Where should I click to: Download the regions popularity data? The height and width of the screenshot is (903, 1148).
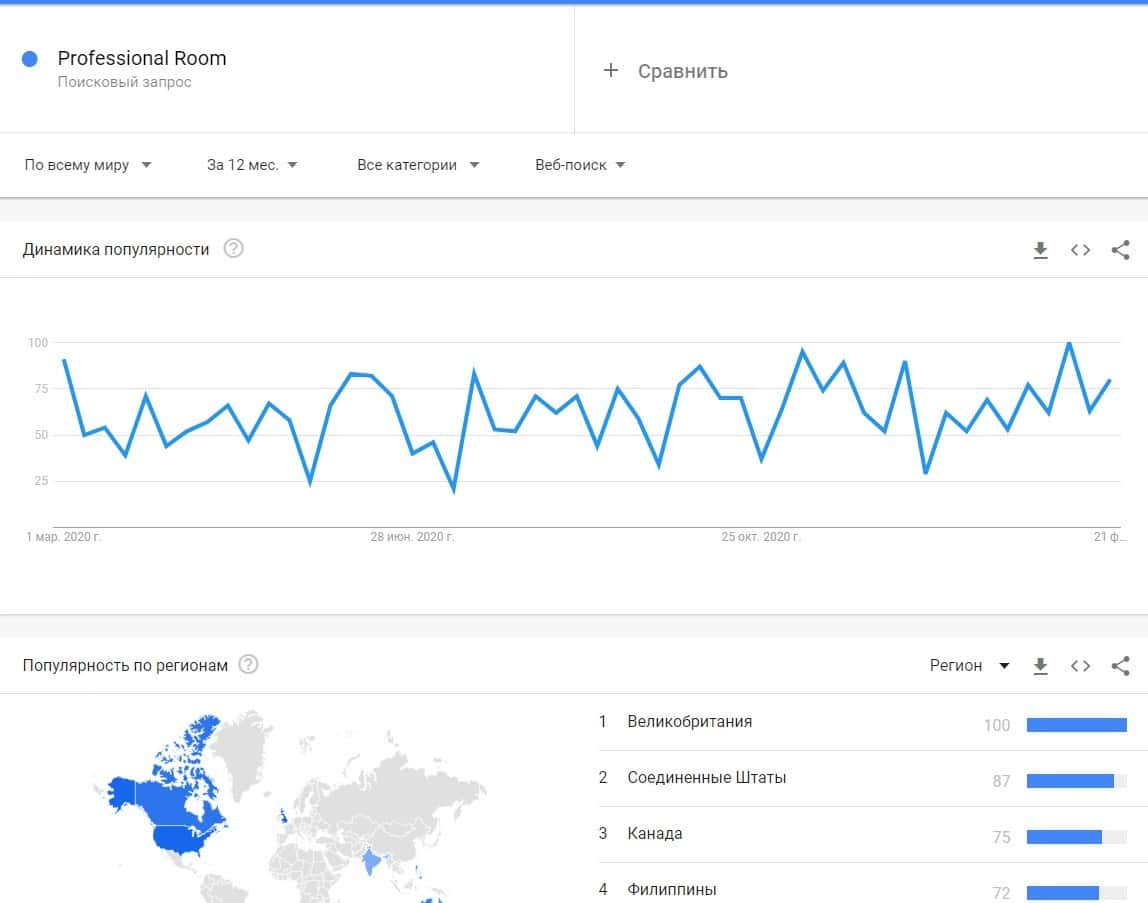[x=1040, y=666]
